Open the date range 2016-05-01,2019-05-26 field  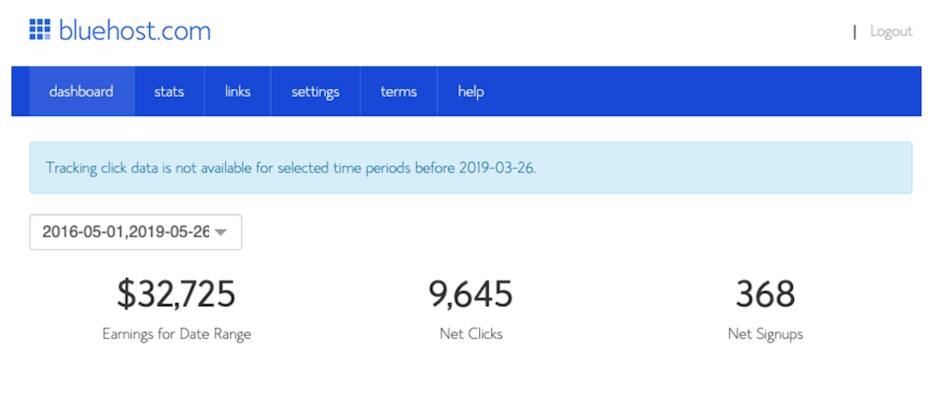pos(135,232)
